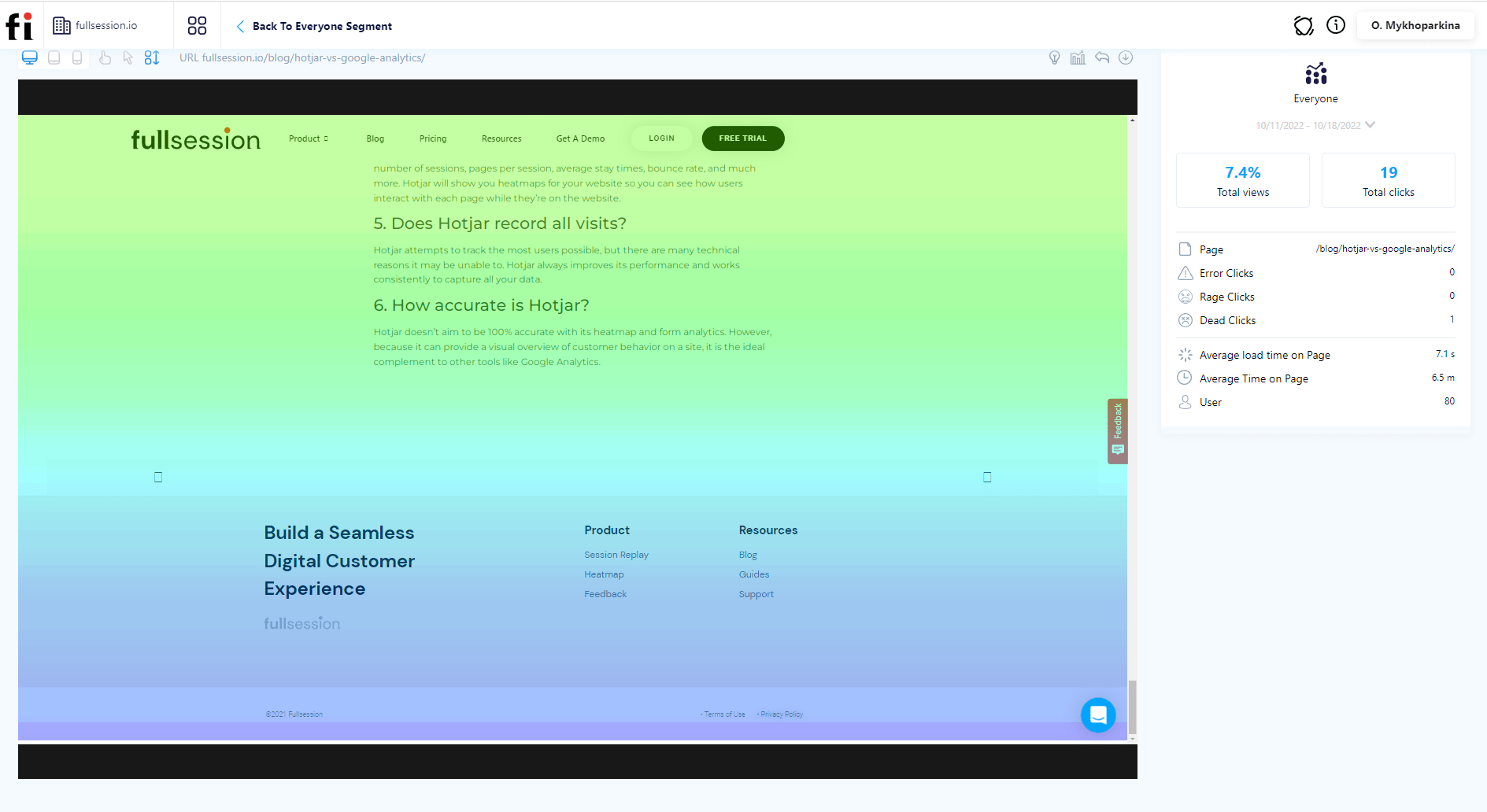Viewport: 1487px width, 812px height.
Task: Click the 19 Total clicks card
Action: pos(1389,180)
